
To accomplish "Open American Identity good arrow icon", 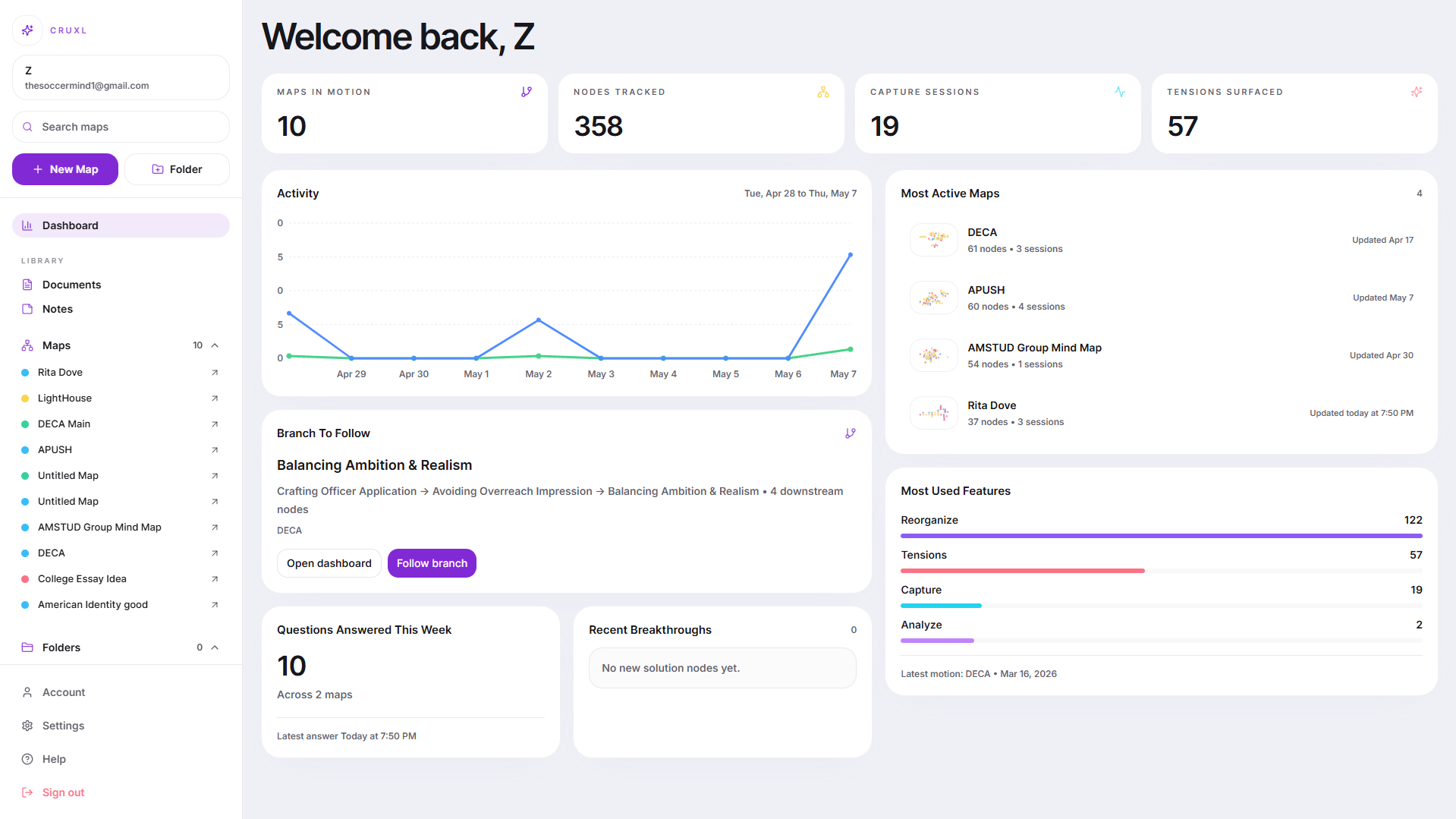I will click(x=215, y=605).
